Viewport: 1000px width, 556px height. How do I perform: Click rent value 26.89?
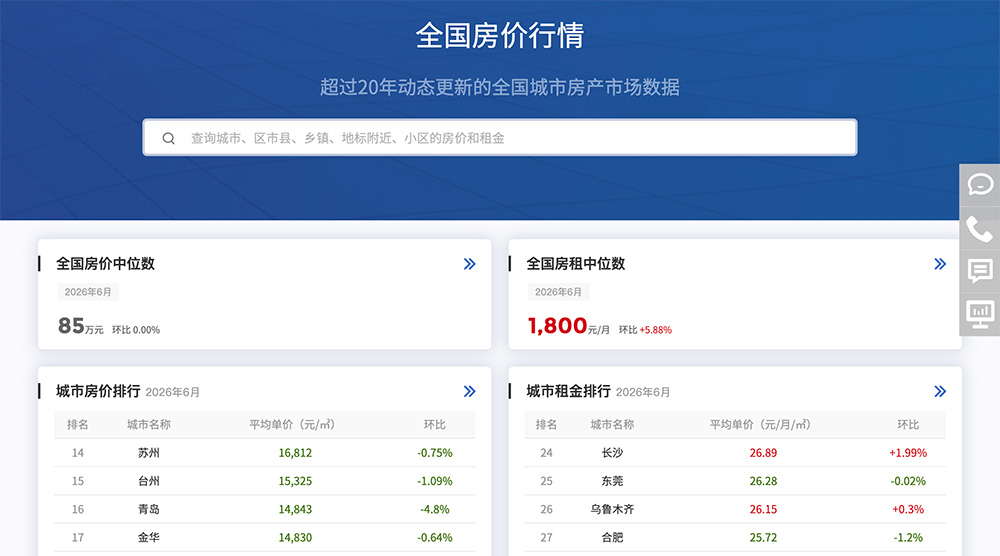[x=763, y=453]
